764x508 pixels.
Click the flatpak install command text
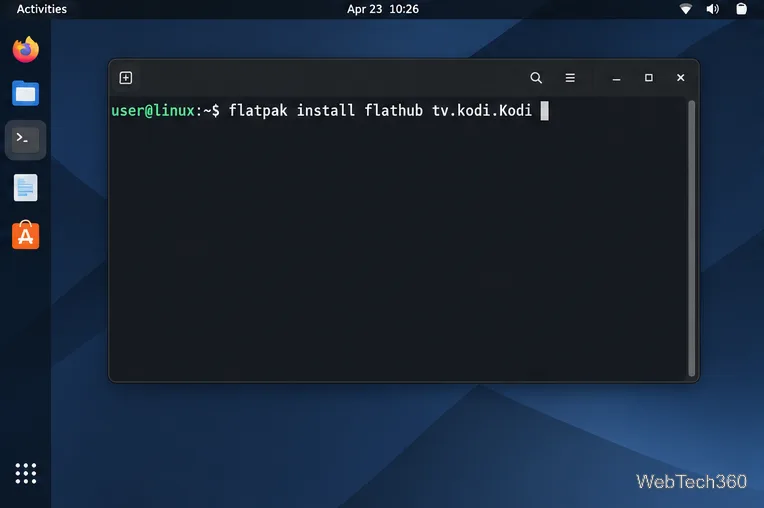380,111
